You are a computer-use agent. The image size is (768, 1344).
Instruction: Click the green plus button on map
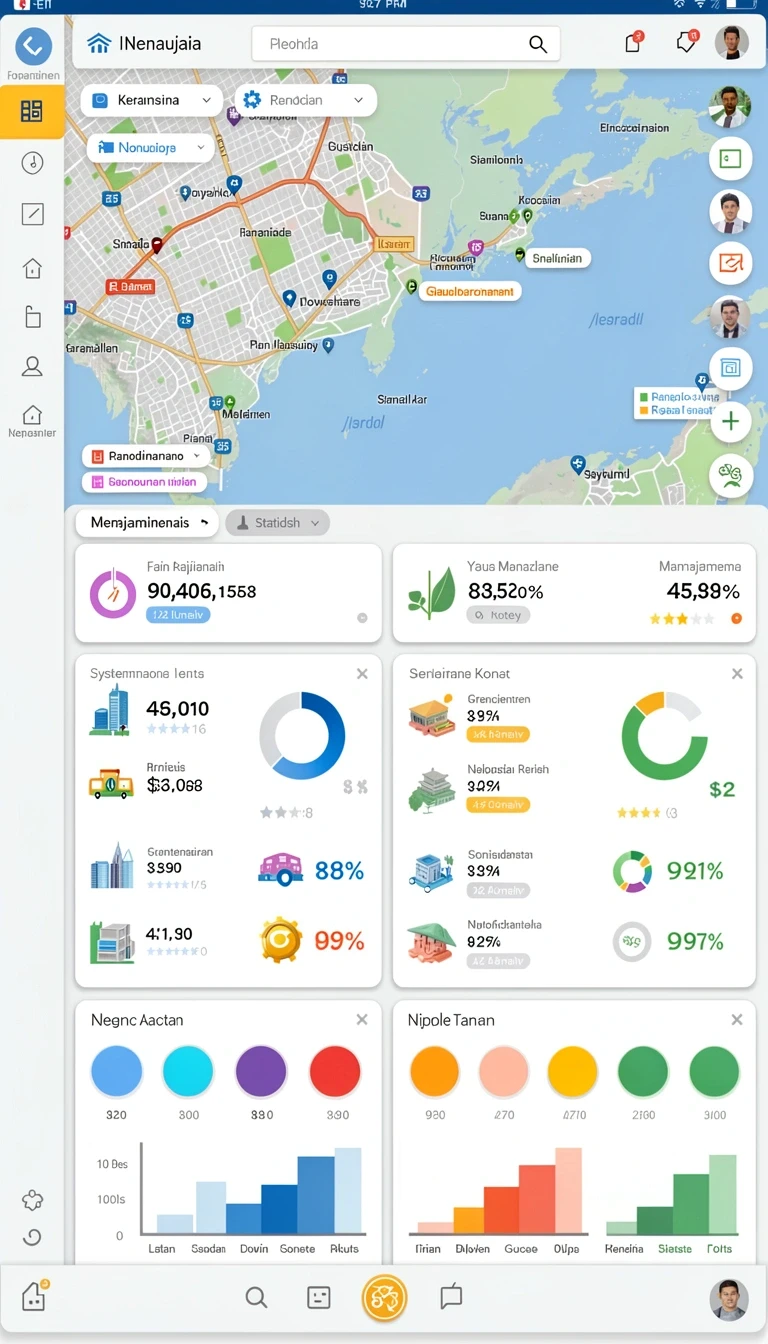click(x=730, y=421)
